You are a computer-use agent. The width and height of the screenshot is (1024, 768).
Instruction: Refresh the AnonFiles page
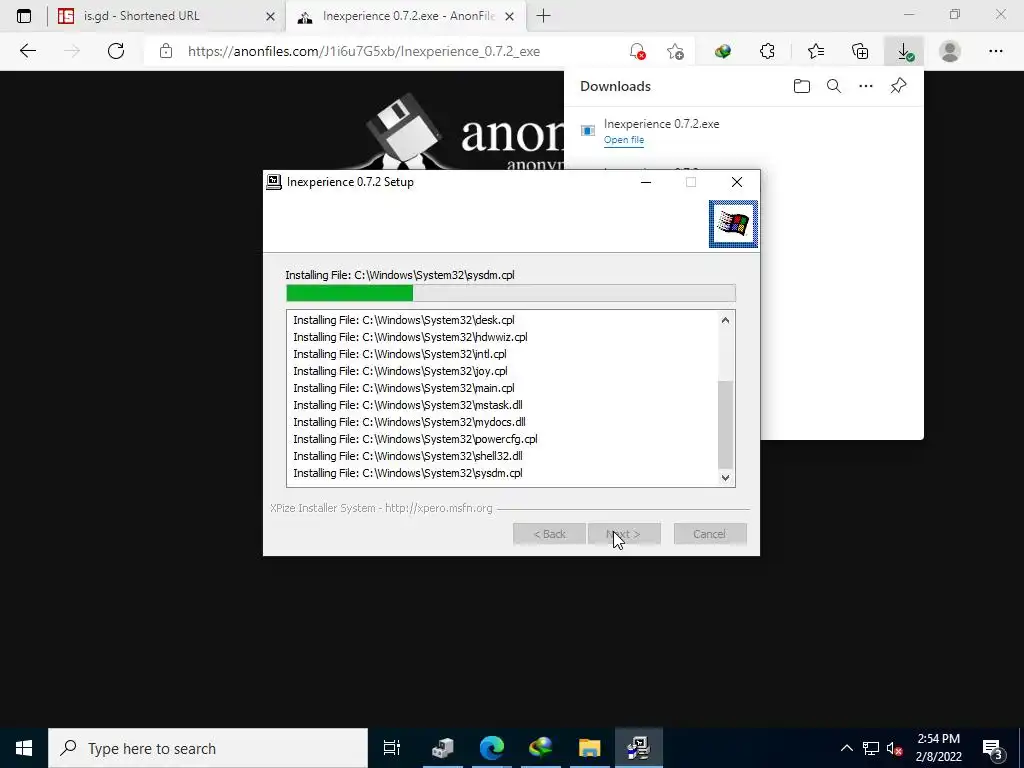coord(116,51)
